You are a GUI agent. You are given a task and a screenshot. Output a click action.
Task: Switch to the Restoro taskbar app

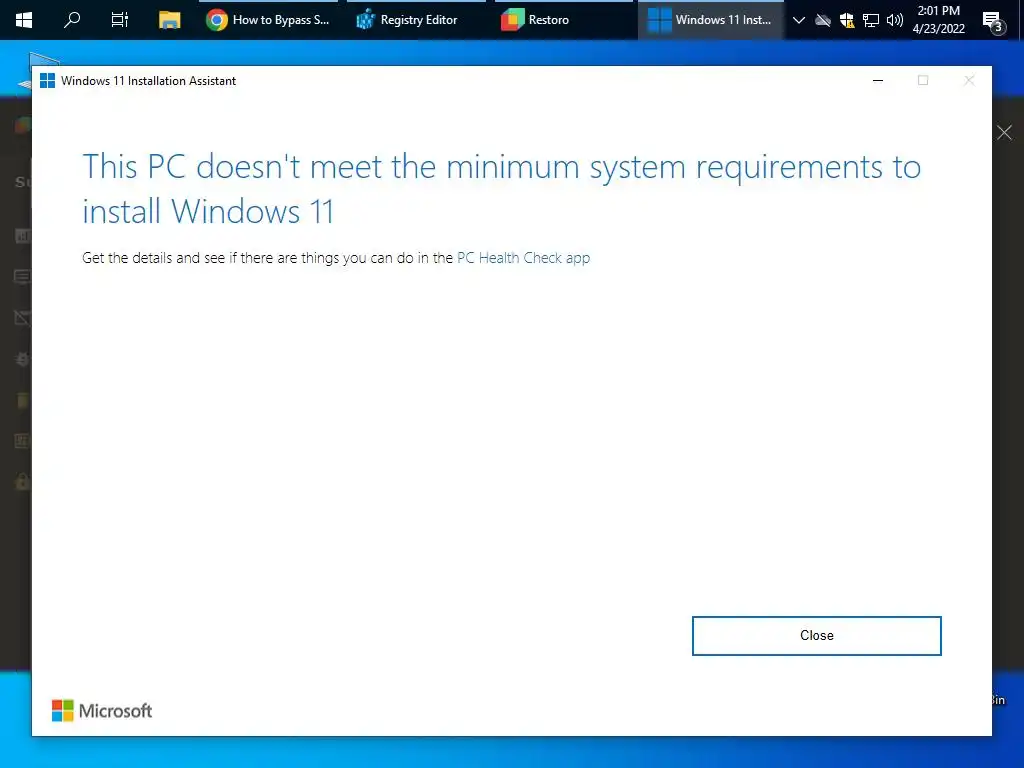[564, 20]
